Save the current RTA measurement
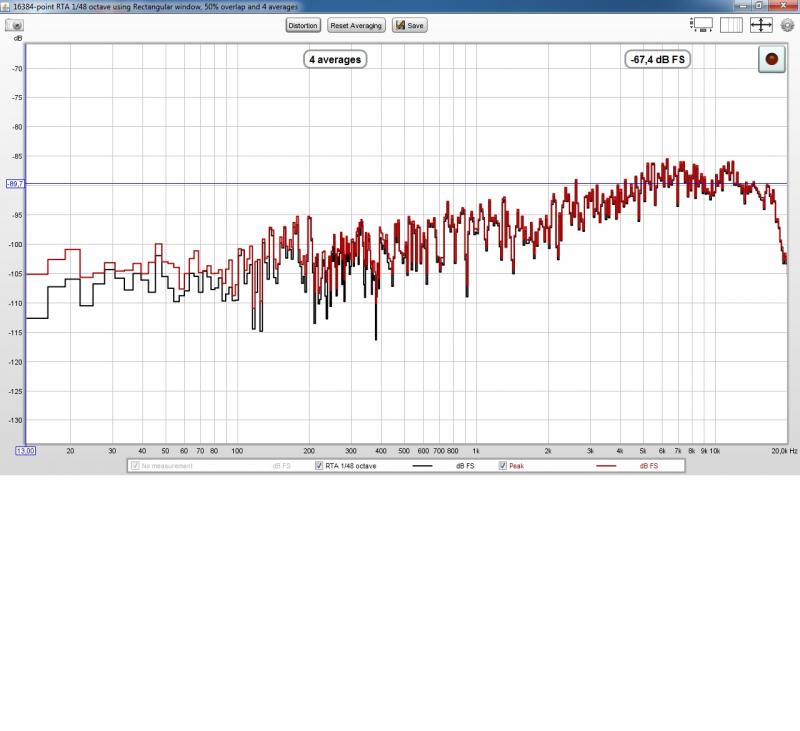Viewport: 800px width, 731px height. point(410,26)
